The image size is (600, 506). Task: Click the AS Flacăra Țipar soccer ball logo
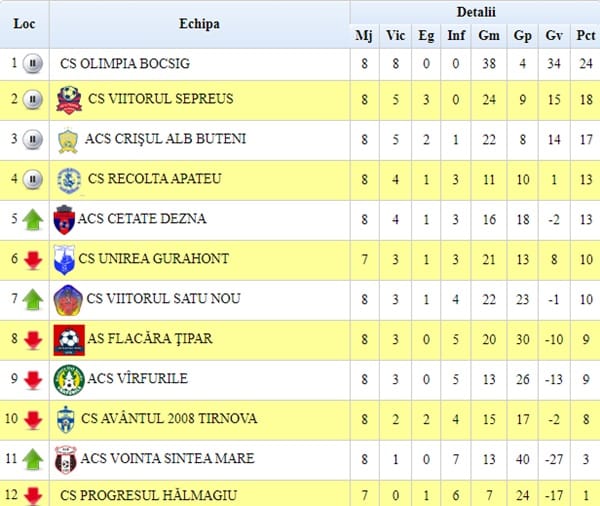pyautogui.click(x=69, y=340)
